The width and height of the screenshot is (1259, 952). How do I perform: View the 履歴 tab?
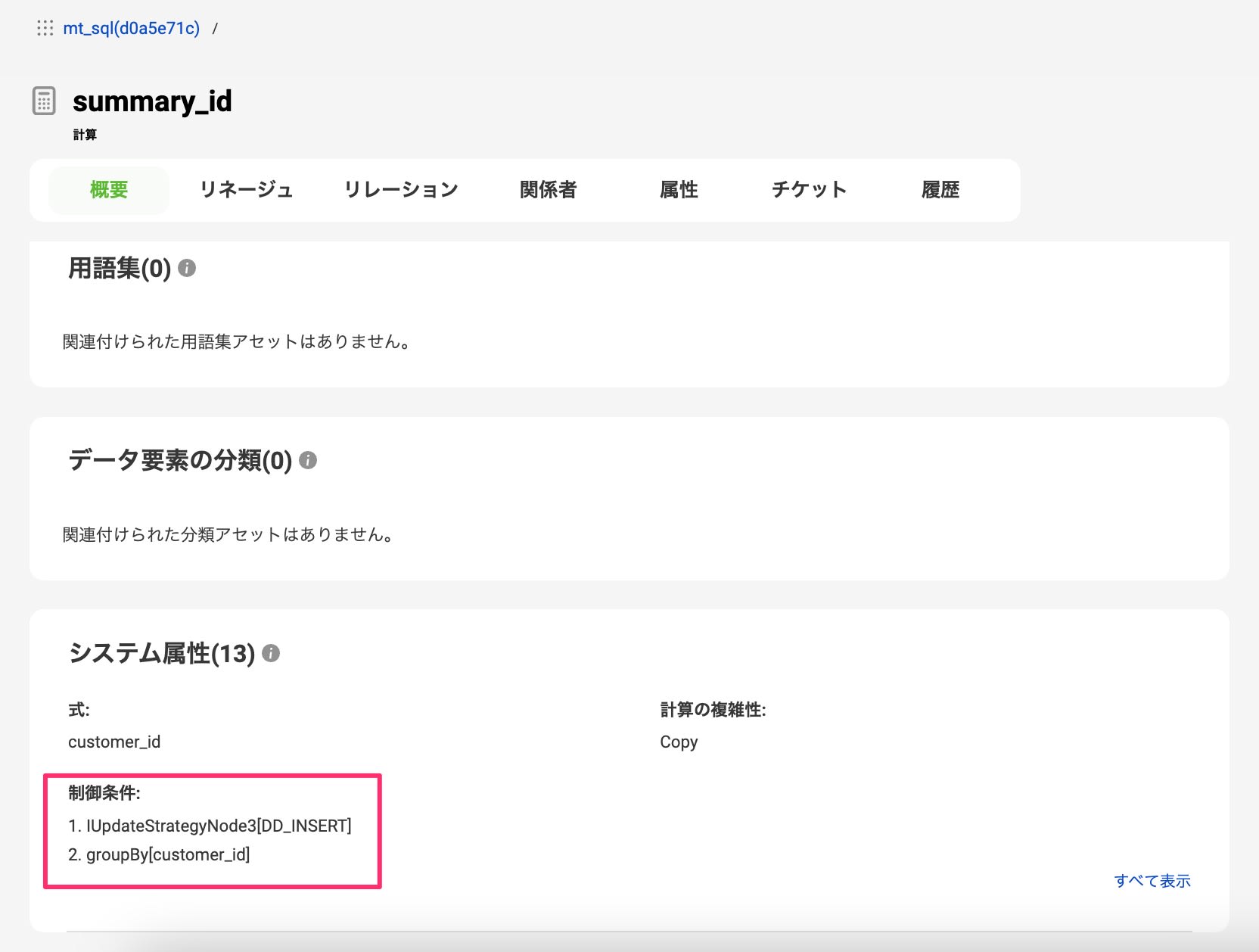point(940,190)
